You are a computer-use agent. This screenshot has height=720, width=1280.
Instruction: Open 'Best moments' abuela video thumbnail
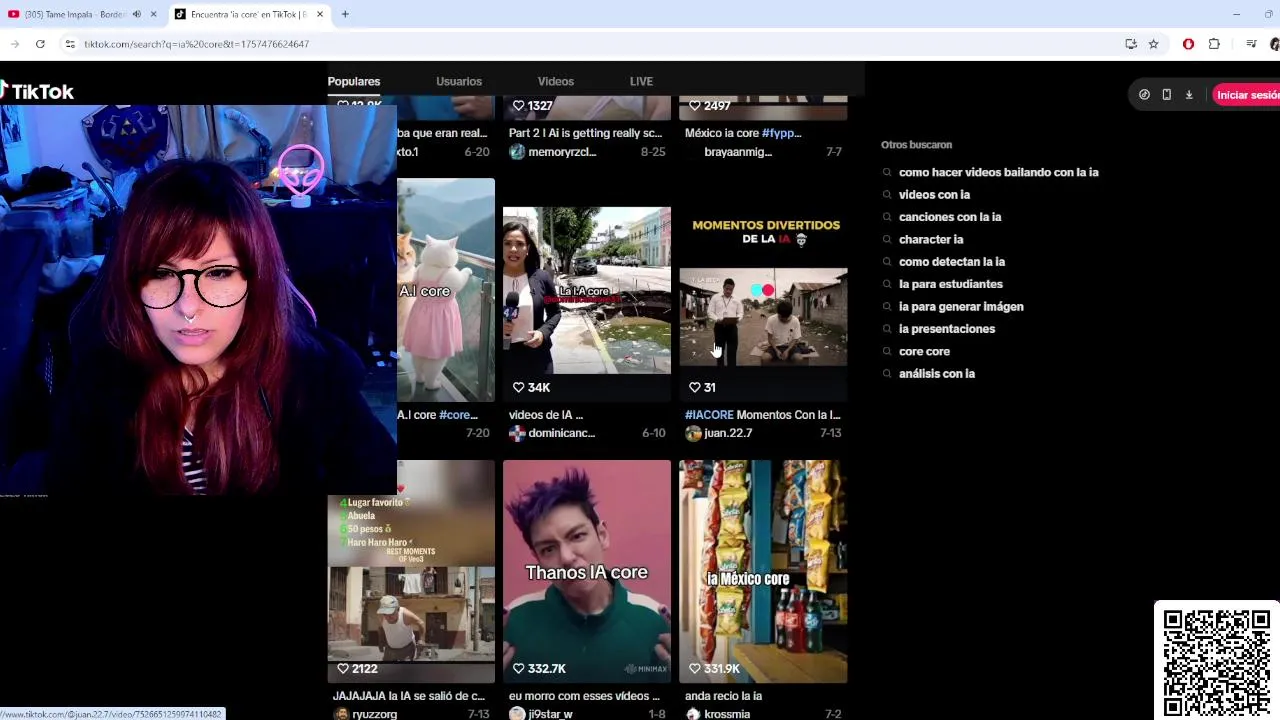tap(411, 571)
